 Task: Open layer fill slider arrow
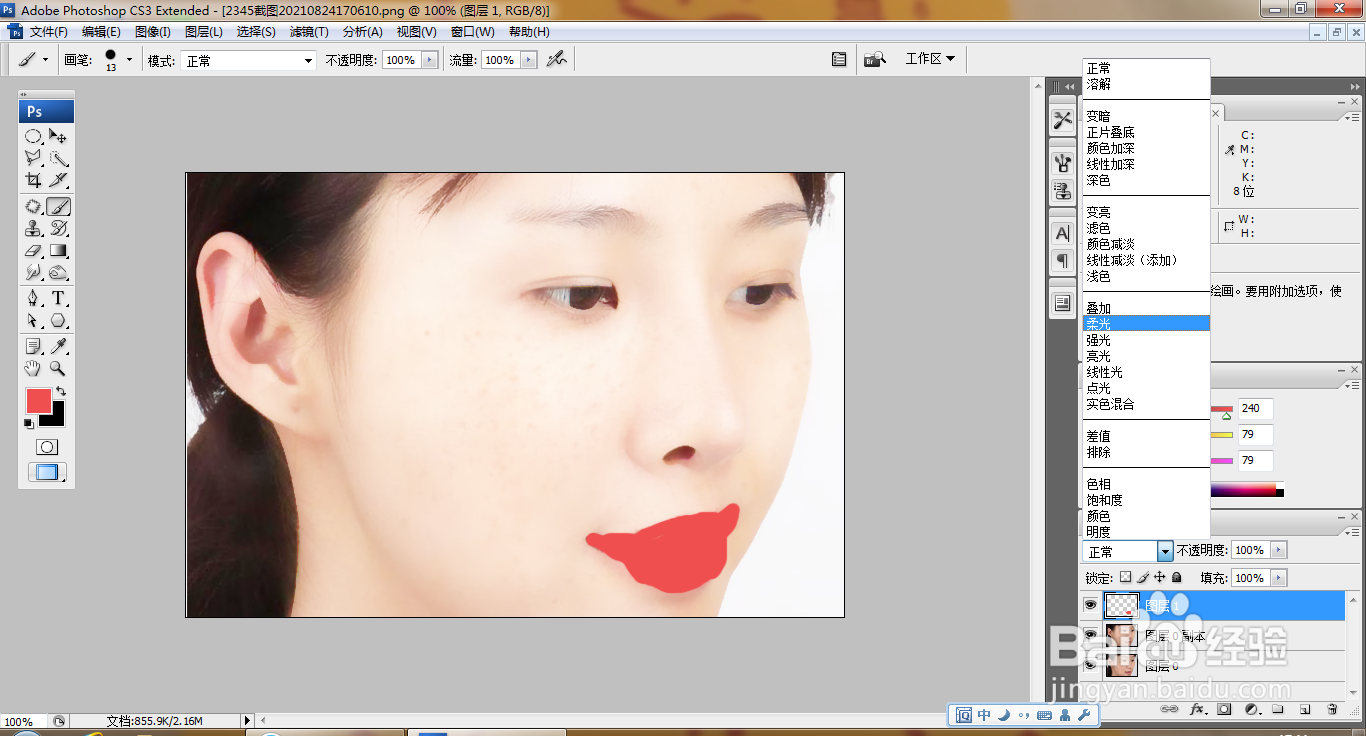pos(1279,578)
